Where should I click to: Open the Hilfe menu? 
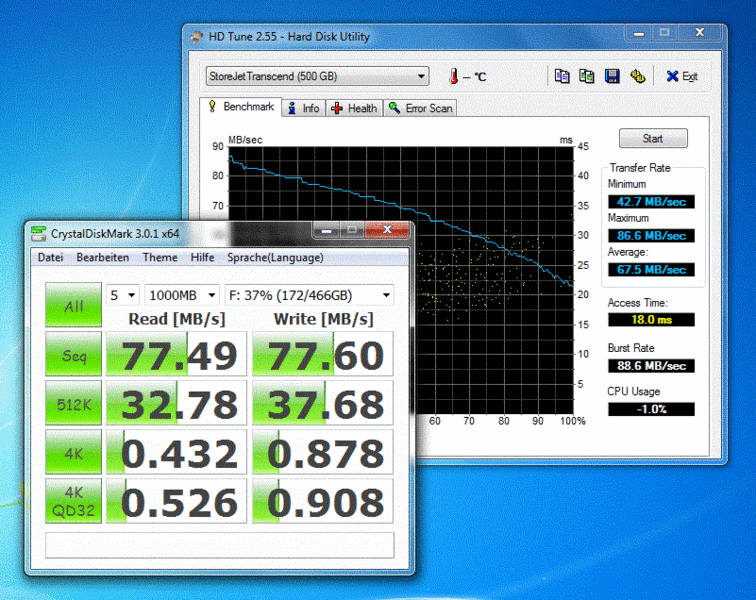pos(202,258)
